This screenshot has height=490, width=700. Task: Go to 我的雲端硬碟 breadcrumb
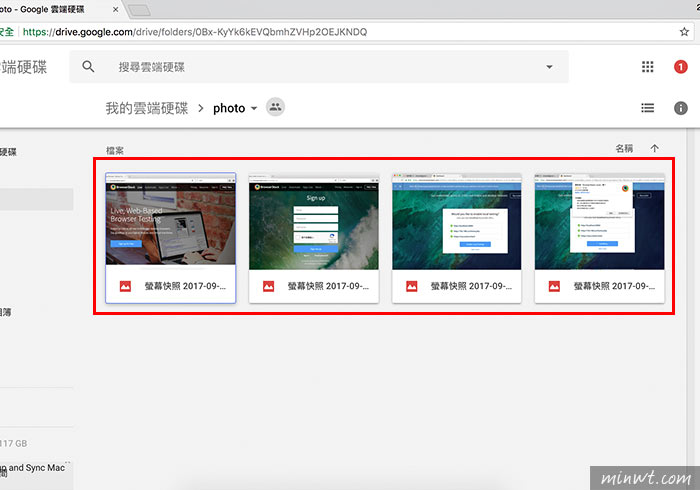tap(147, 108)
